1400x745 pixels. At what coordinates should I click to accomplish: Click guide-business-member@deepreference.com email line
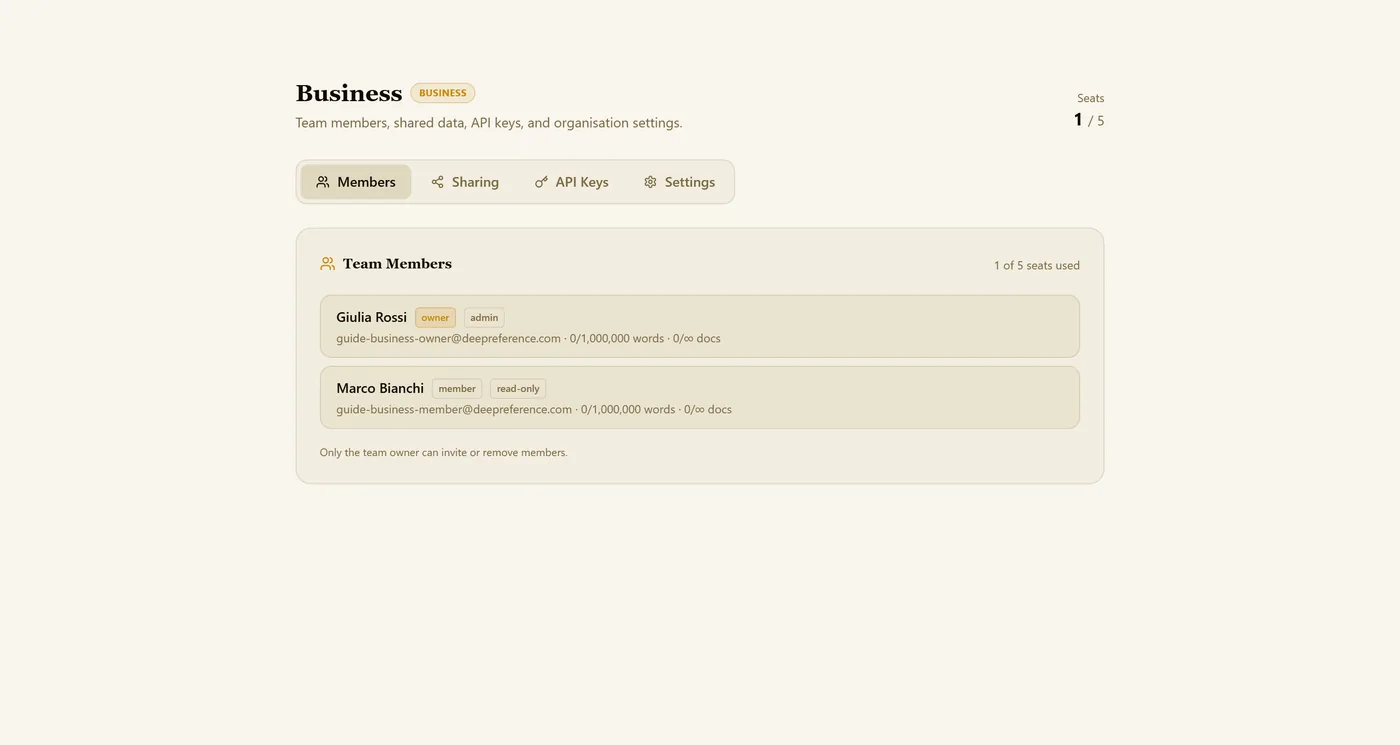(x=534, y=409)
